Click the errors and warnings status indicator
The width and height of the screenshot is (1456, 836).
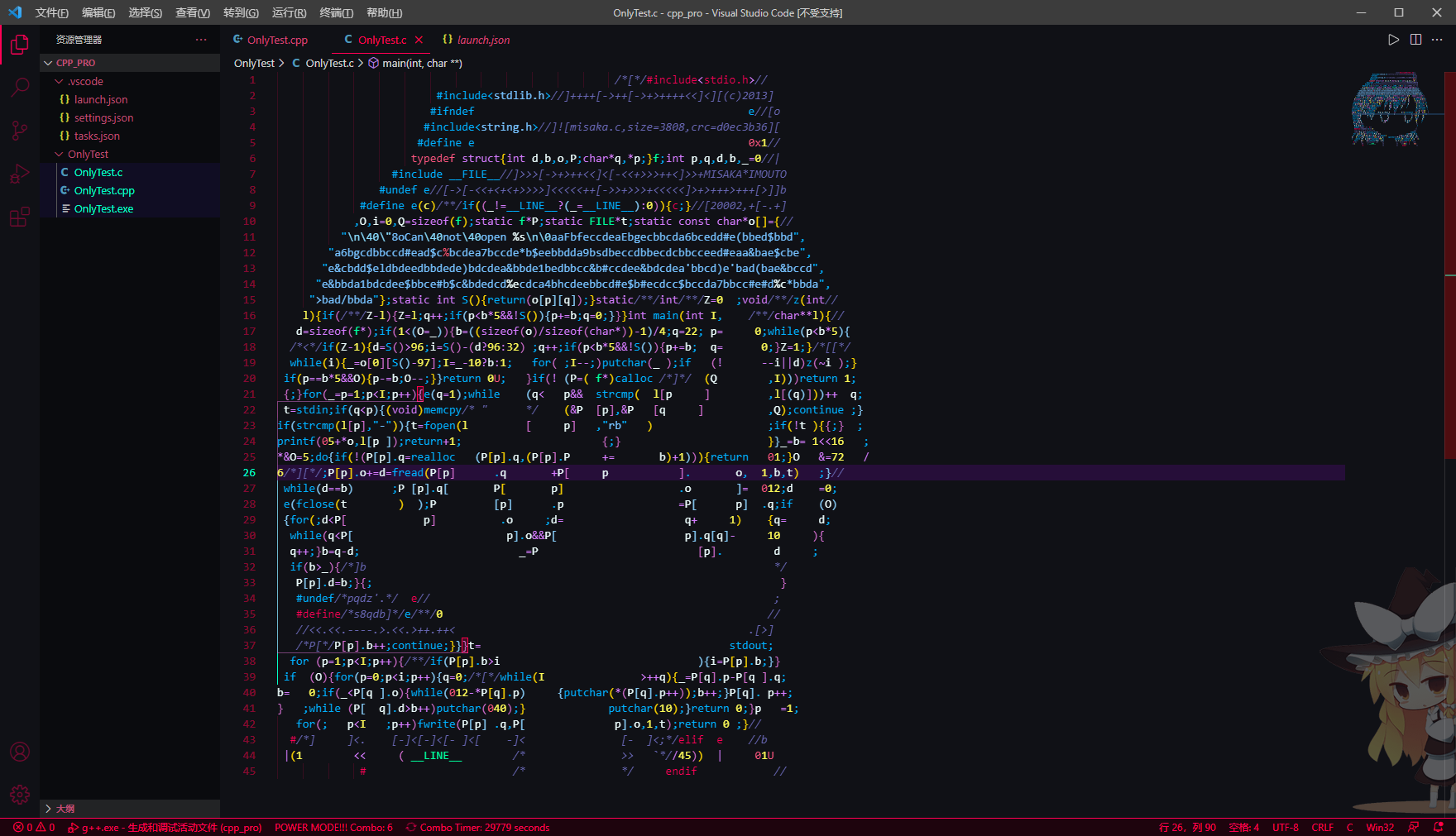click(x=34, y=827)
